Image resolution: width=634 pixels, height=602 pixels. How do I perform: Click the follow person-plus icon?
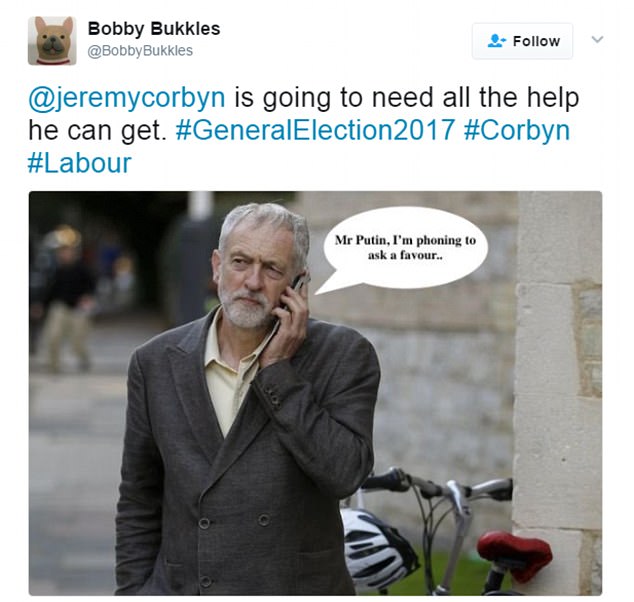point(497,41)
